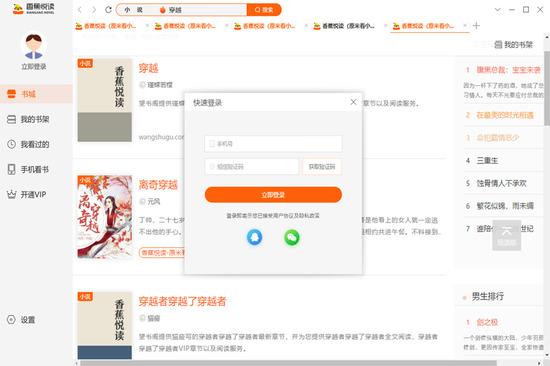
Task: Close the active underlined 香蕉悦读 tab
Action: pos(465,26)
